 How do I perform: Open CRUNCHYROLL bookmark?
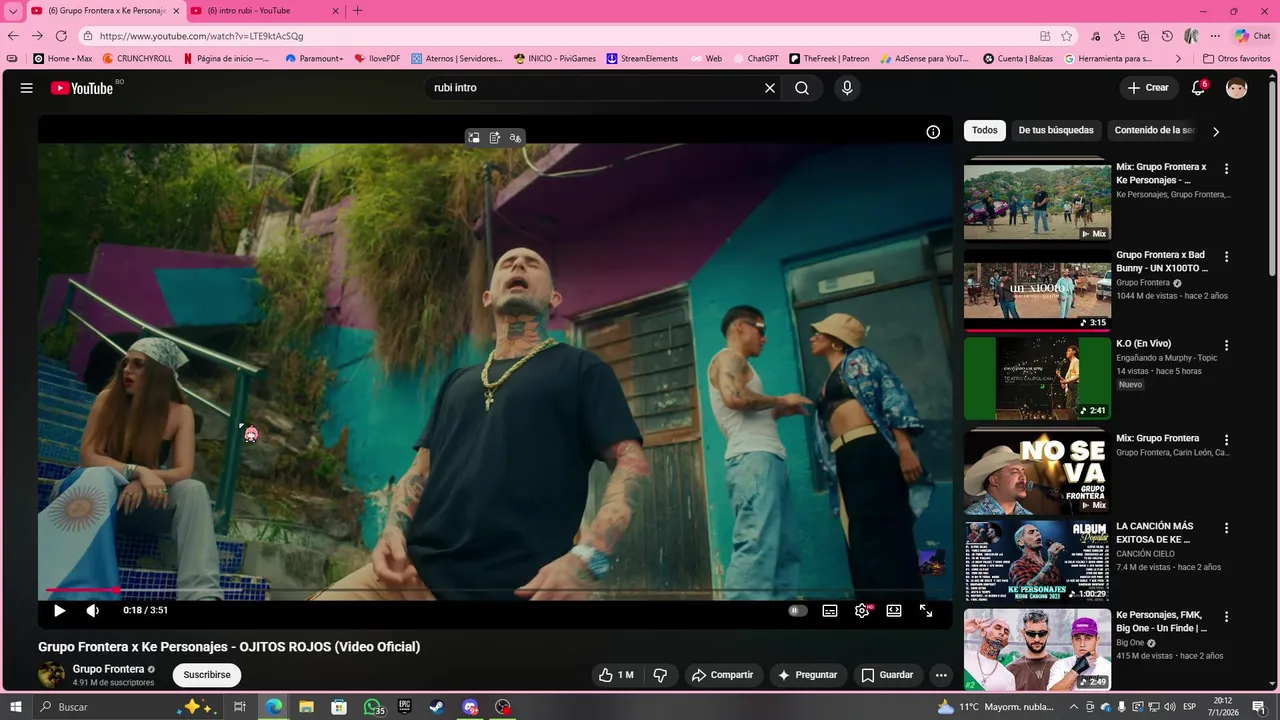click(x=137, y=59)
